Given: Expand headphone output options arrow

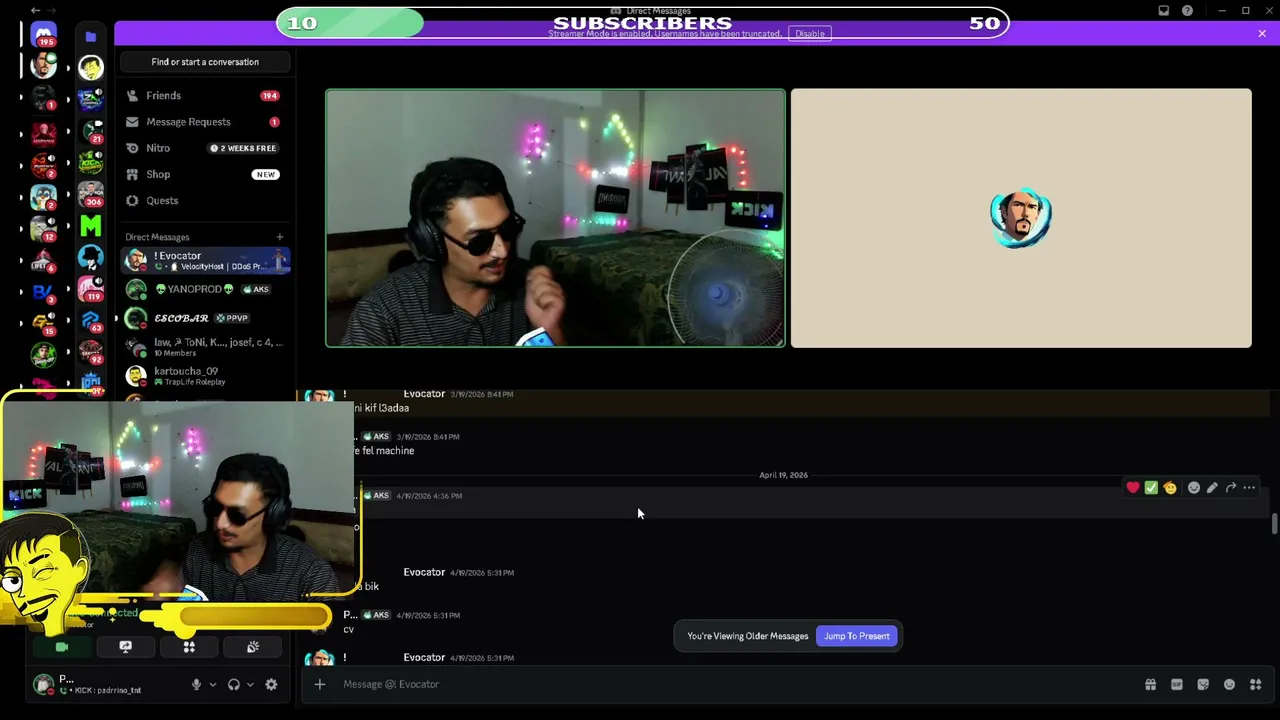Looking at the screenshot, I should pos(249,685).
